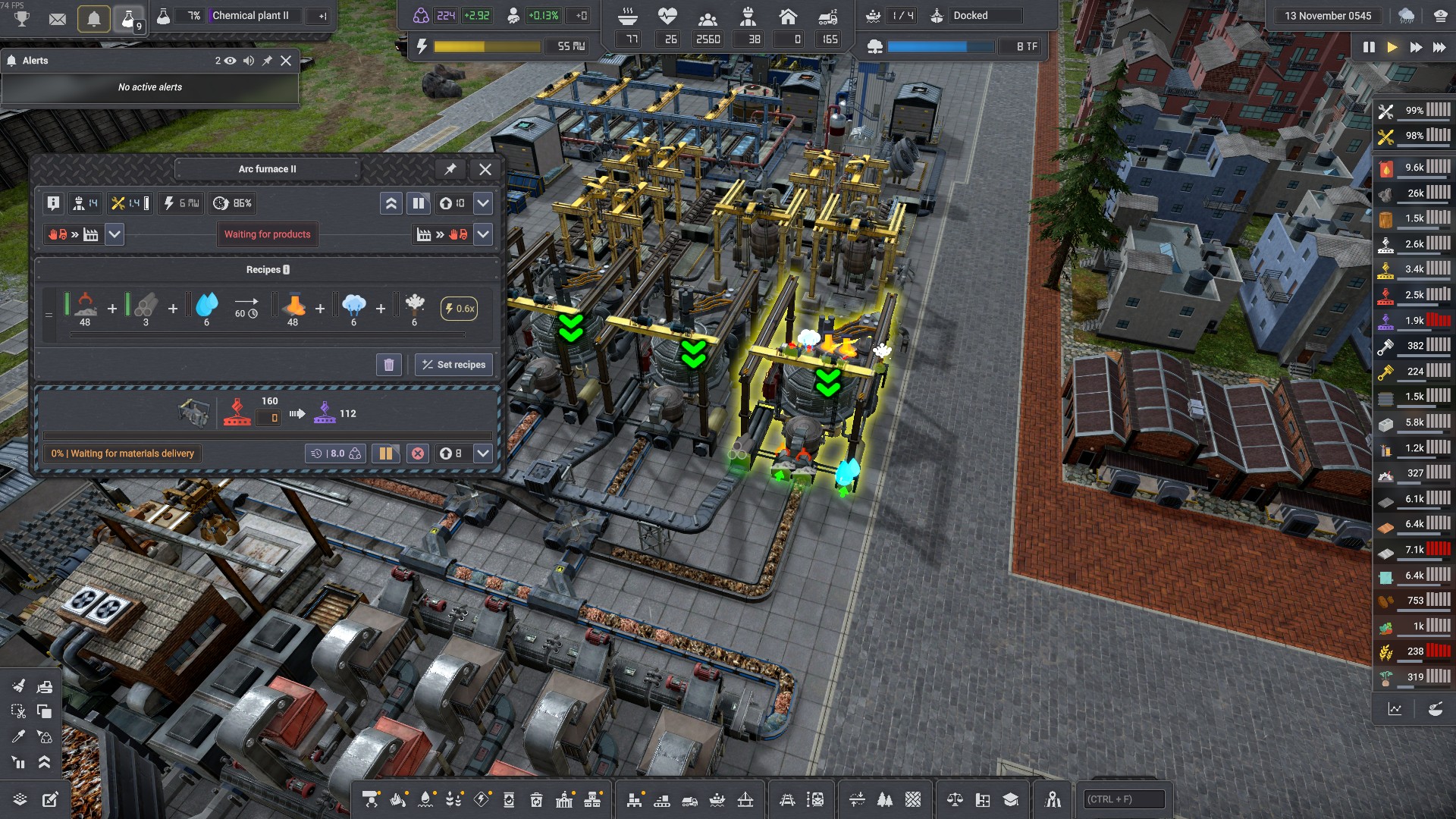This screenshot has height=819, width=1456.
Task: Open truck import rule dropdown
Action: [x=115, y=234]
